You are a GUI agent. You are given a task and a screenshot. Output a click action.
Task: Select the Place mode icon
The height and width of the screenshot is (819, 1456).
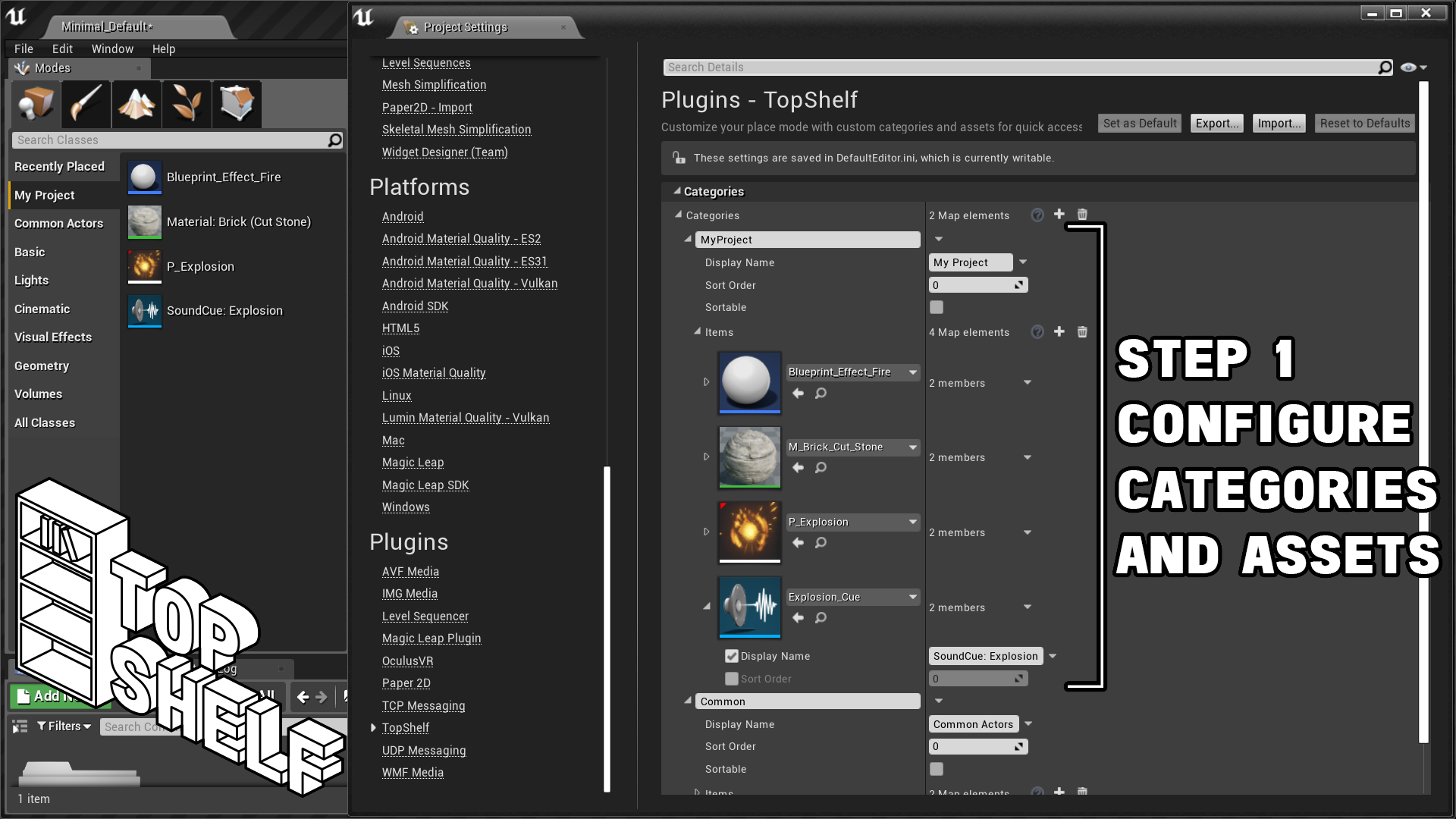tap(36, 104)
